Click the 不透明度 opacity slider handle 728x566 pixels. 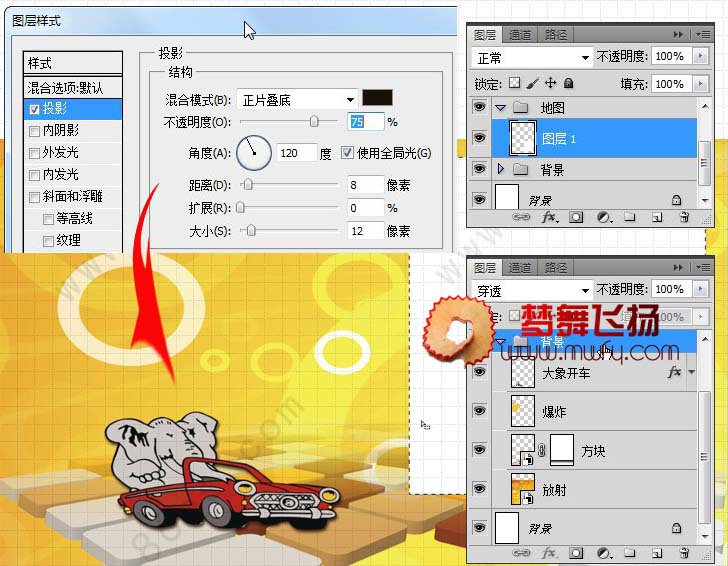click(314, 121)
